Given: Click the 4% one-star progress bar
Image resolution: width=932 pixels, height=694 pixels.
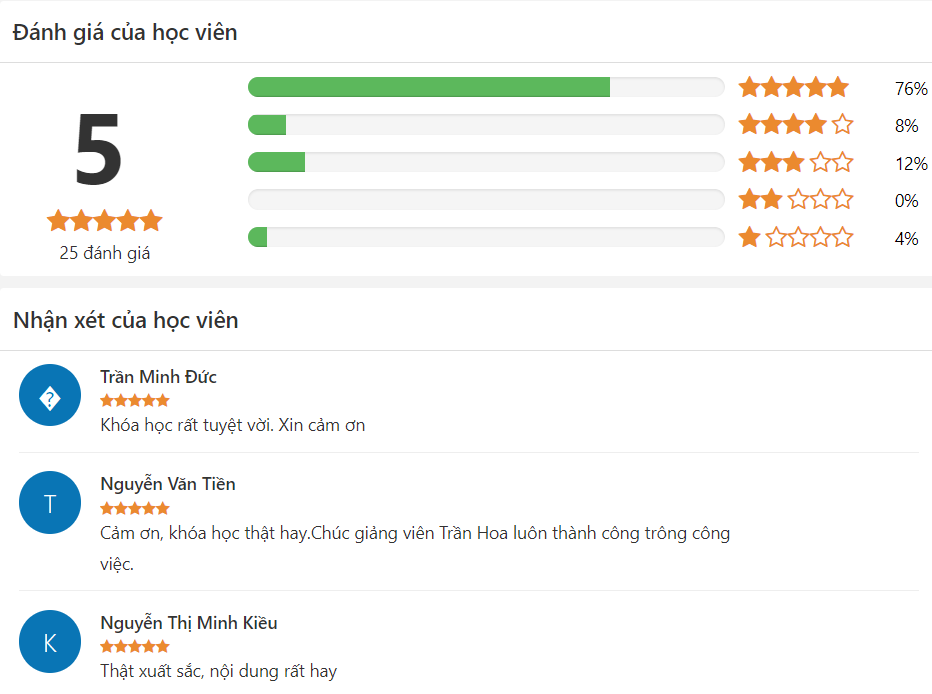Looking at the screenshot, I should click(x=486, y=237).
